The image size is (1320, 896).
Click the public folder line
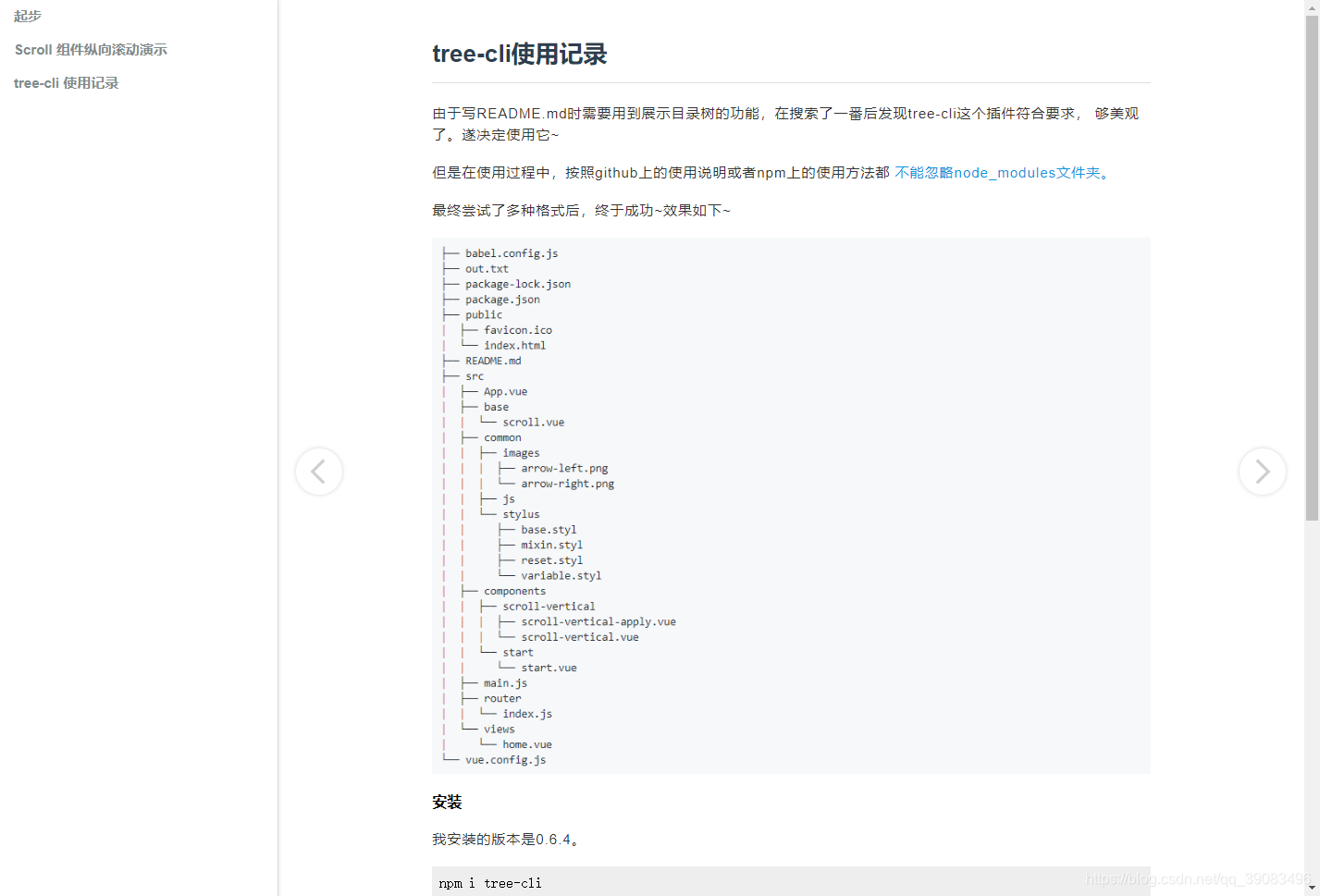click(x=484, y=314)
